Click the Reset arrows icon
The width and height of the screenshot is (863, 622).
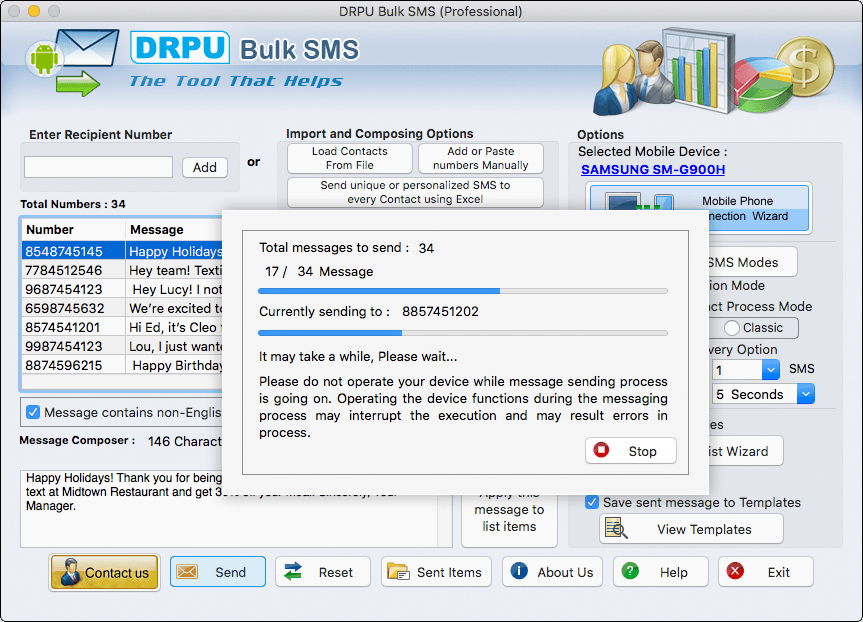[x=293, y=571]
